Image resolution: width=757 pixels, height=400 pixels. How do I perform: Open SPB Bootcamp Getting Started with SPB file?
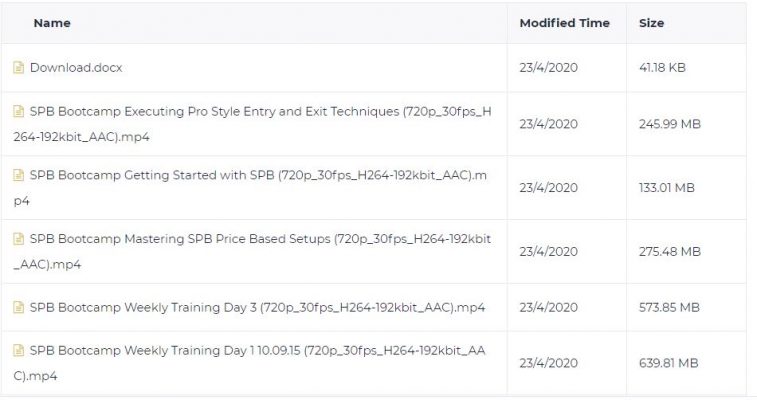250,188
